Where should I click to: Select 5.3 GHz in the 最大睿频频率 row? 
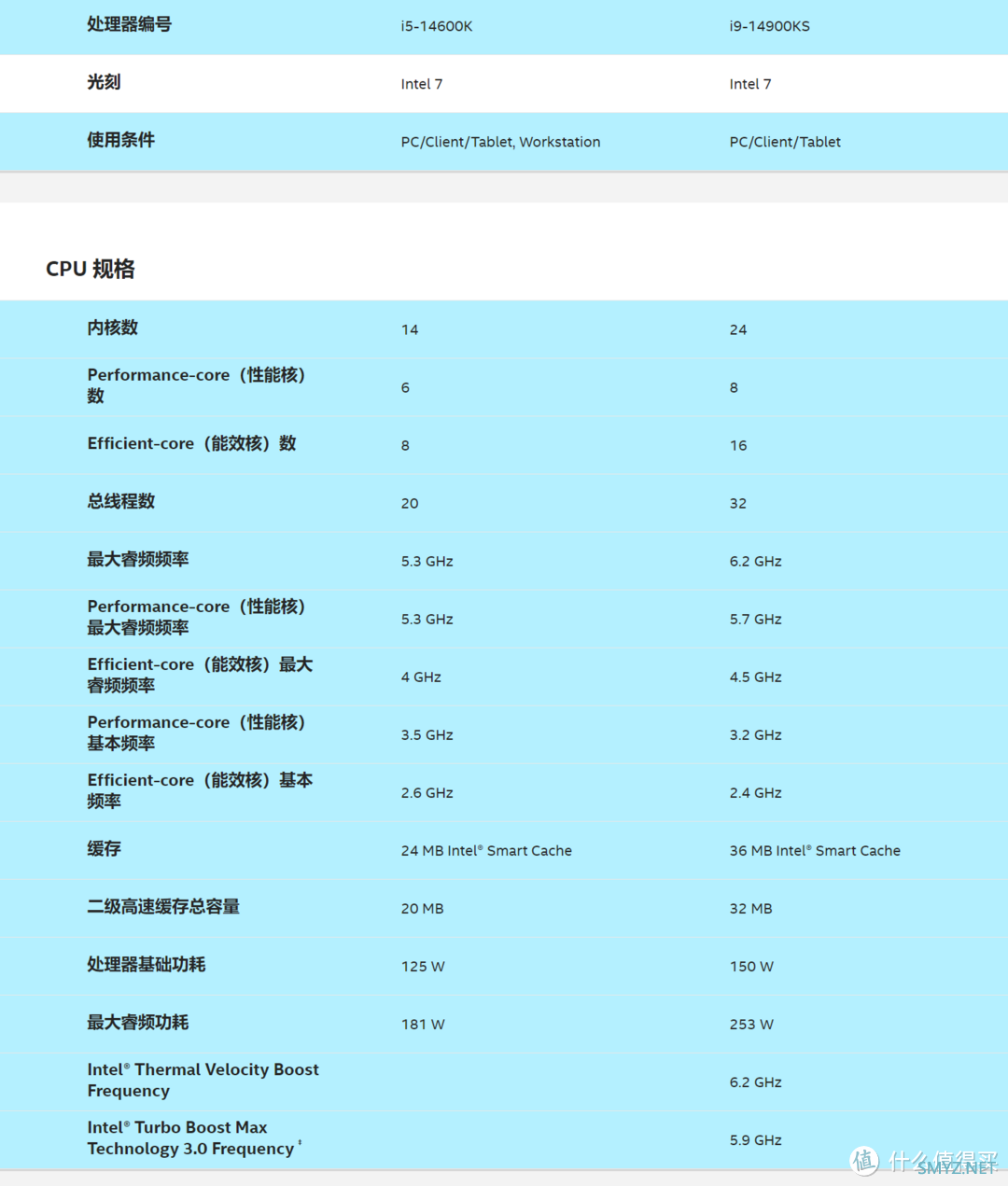pos(427,561)
